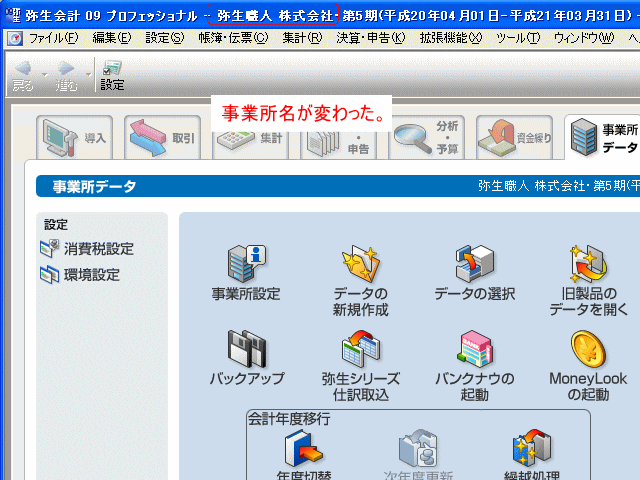Screen dimensions: 640x480
Task: Switch to the 集計 tab
Action: (251, 144)
